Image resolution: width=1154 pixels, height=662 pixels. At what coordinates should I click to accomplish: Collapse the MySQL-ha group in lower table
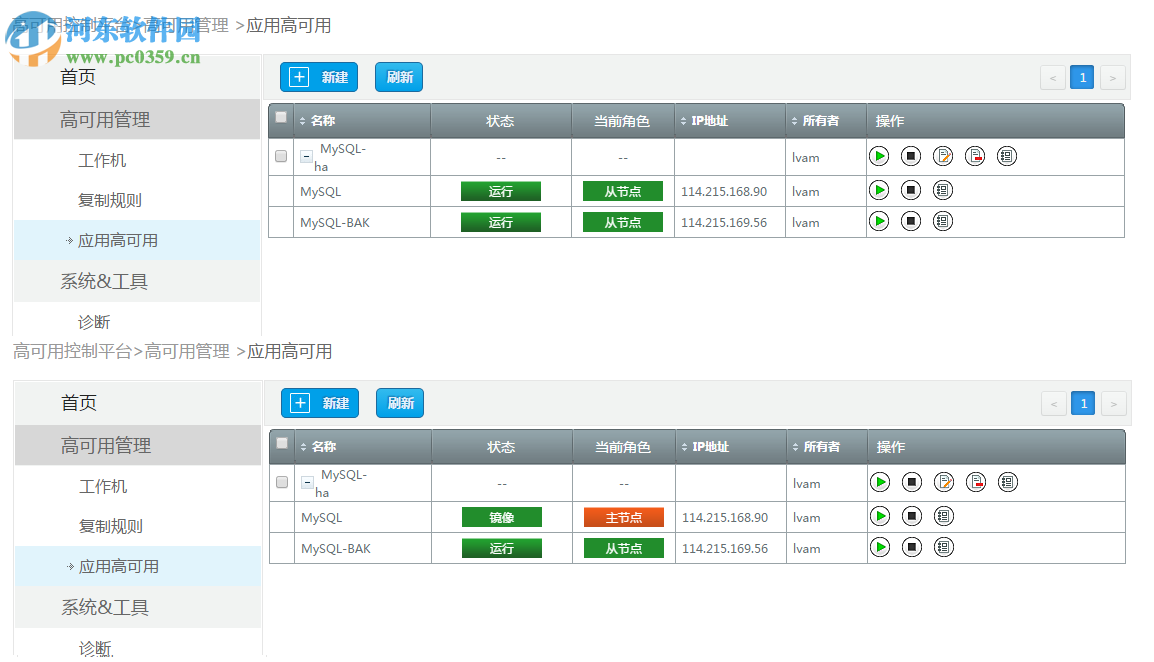pos(308,482)
